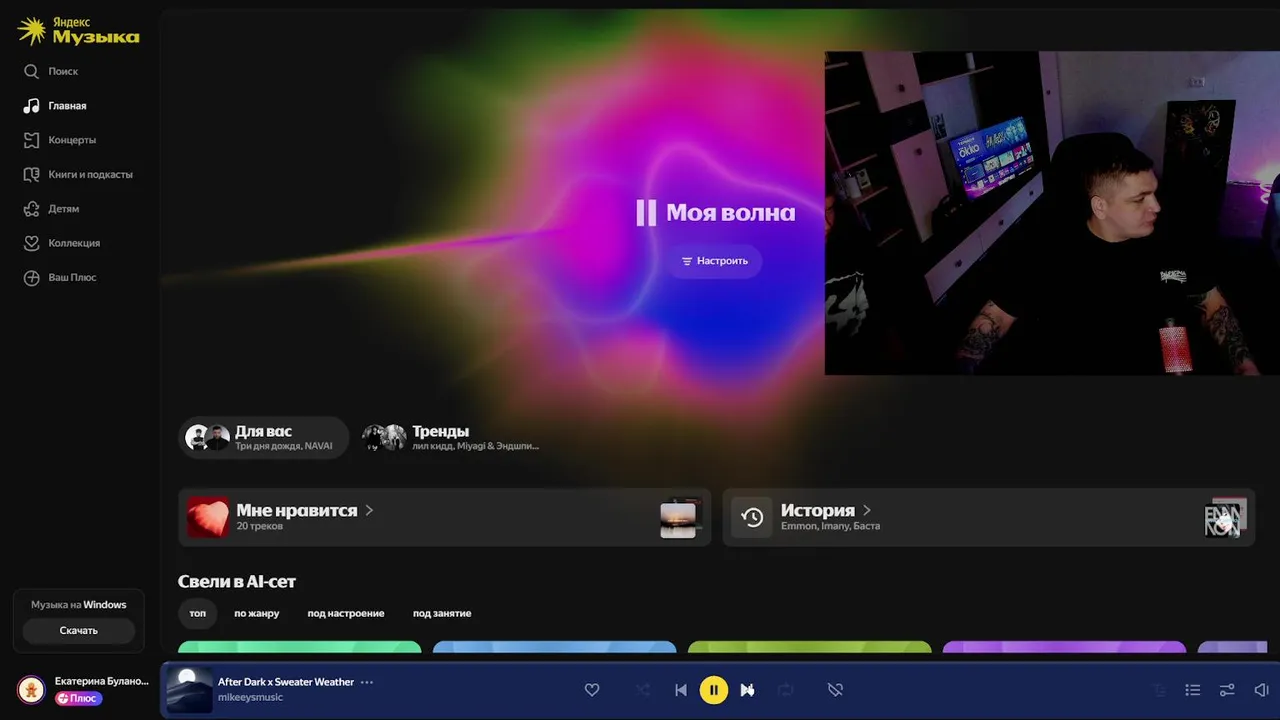Click the 20 треков text
This screenshot has width=1280, height=720.
260,526
